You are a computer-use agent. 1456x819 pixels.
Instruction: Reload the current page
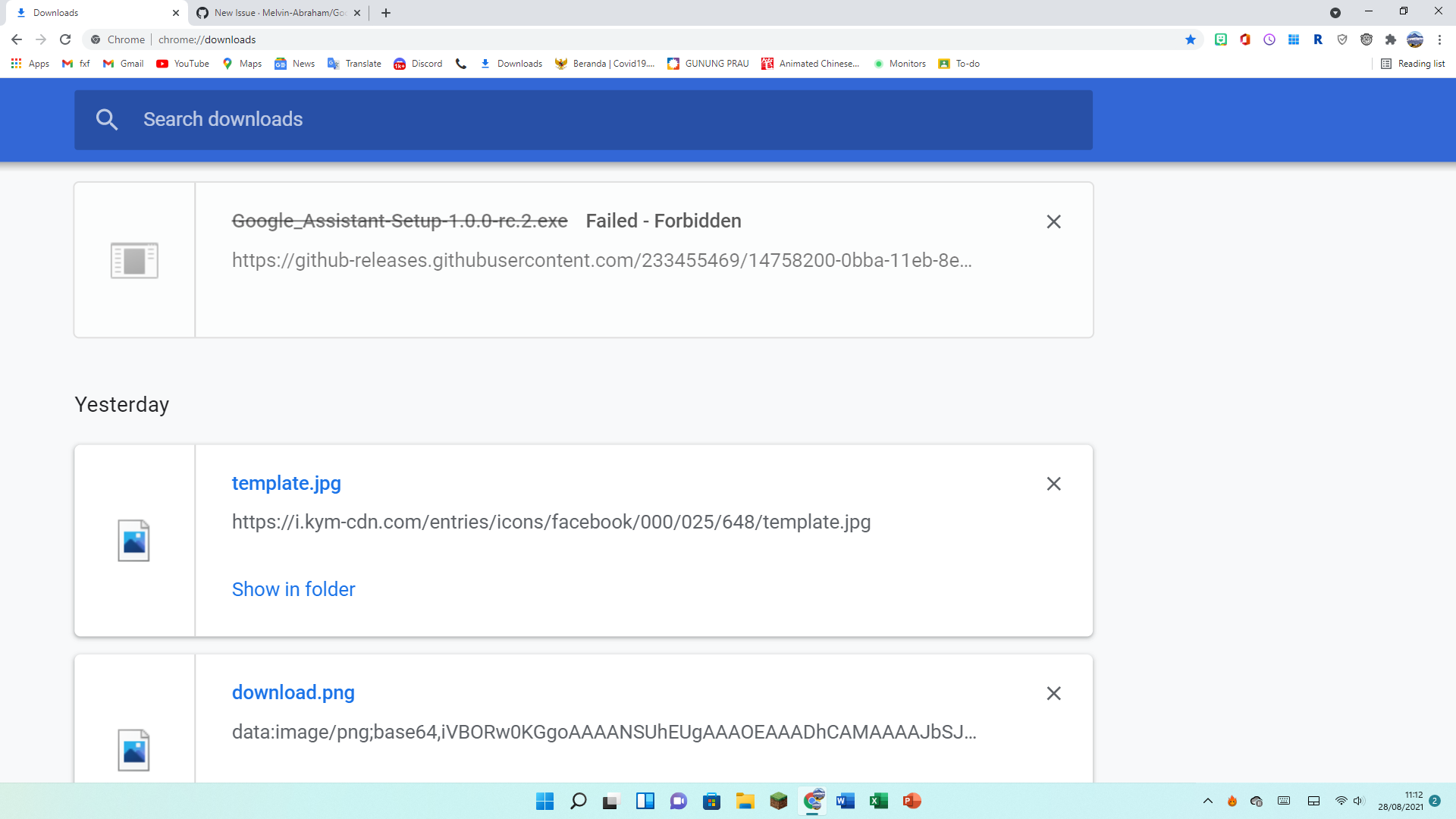pos(65,39)
